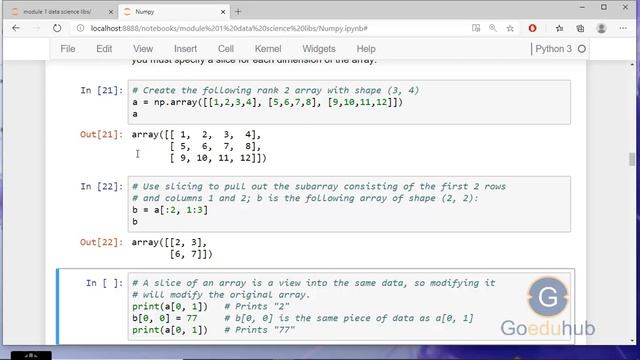Click the Out[22] array output text

click(x=172, y=248)
